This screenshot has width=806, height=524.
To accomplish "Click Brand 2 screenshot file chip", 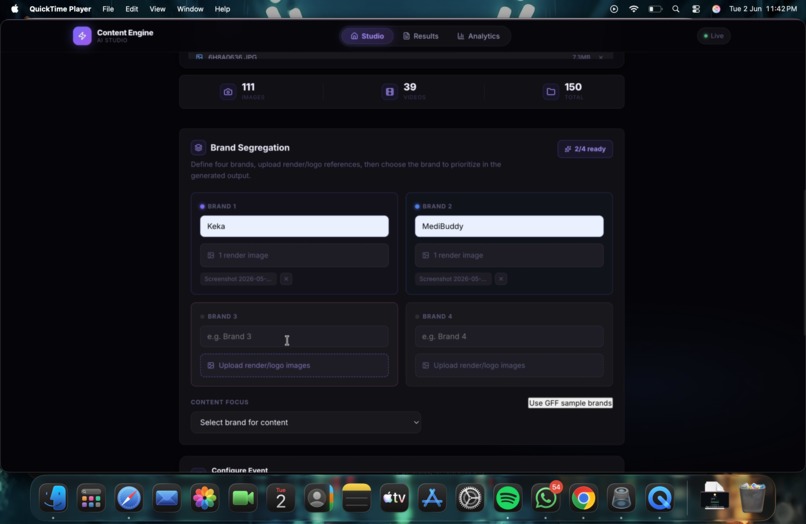I will (453, 279).
